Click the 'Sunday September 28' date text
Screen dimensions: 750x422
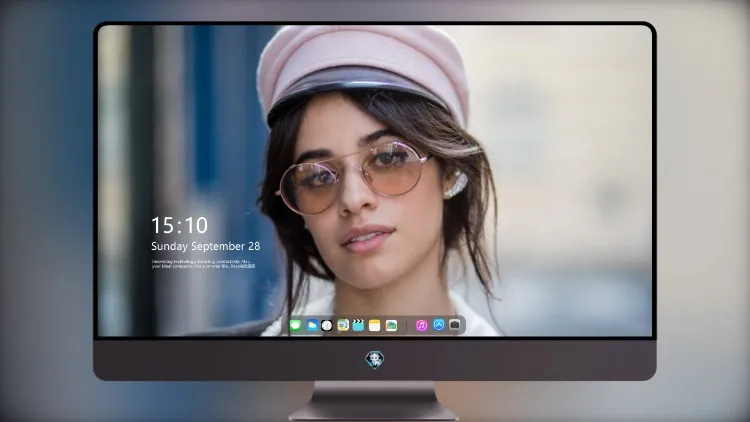(x=206, y=246)
